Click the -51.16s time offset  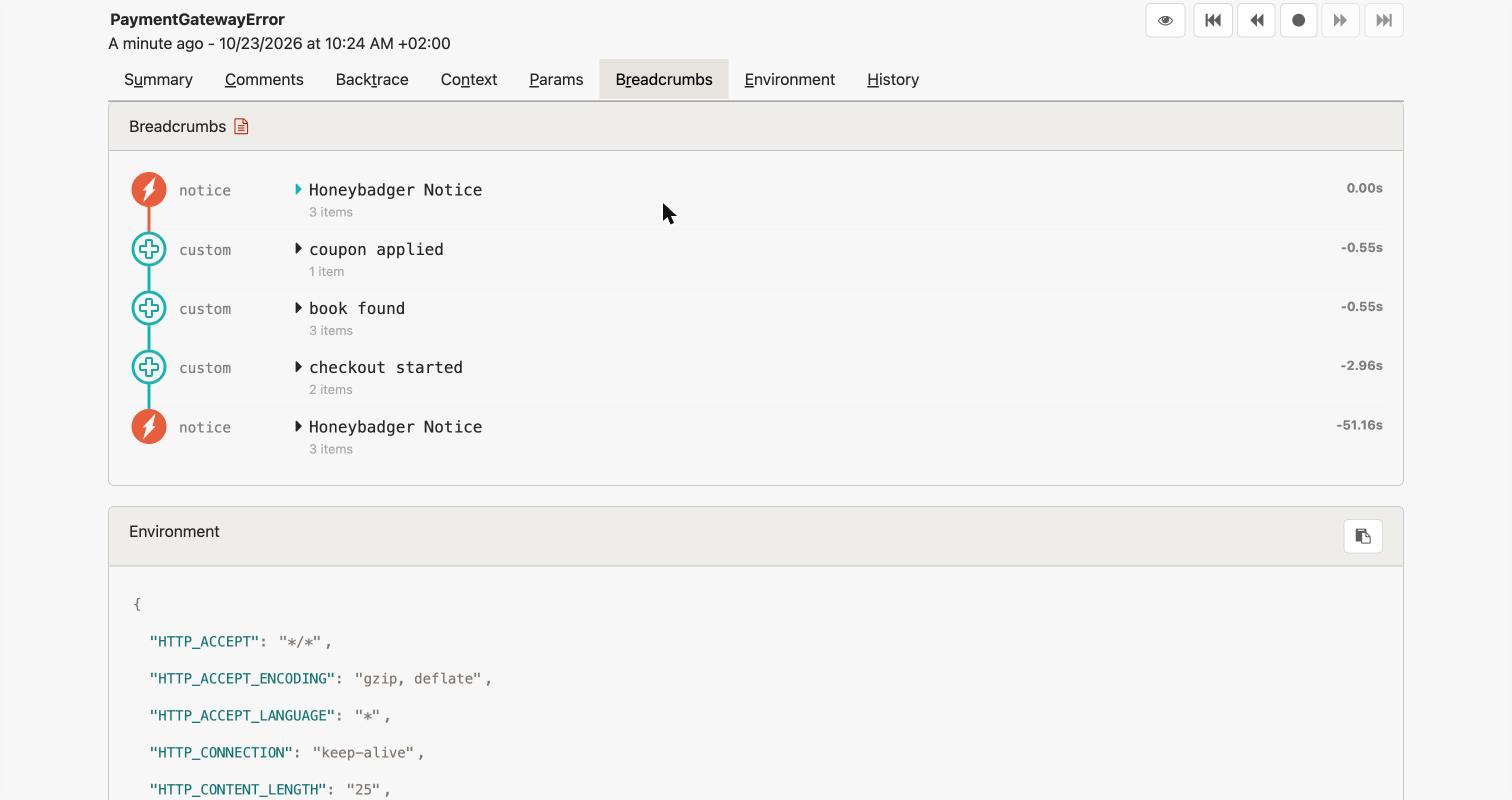(x=1359, y=425)
